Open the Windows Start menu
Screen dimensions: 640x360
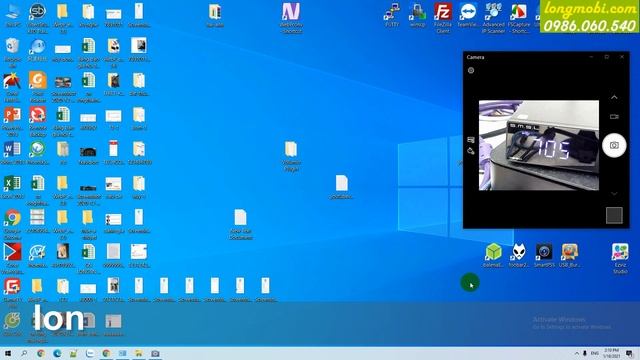pyautogui.click(x=8, y=353)
